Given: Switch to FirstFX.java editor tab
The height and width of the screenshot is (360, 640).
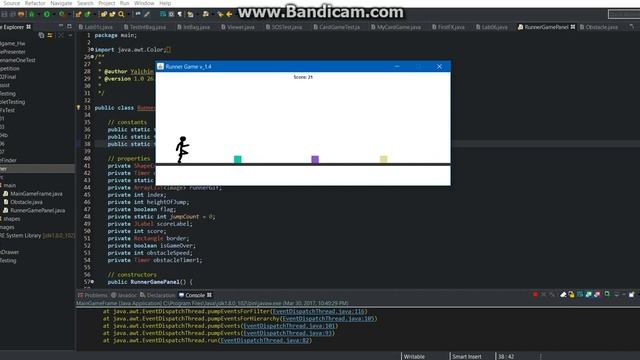Looking at the screenshot, I should click(448, 27).
